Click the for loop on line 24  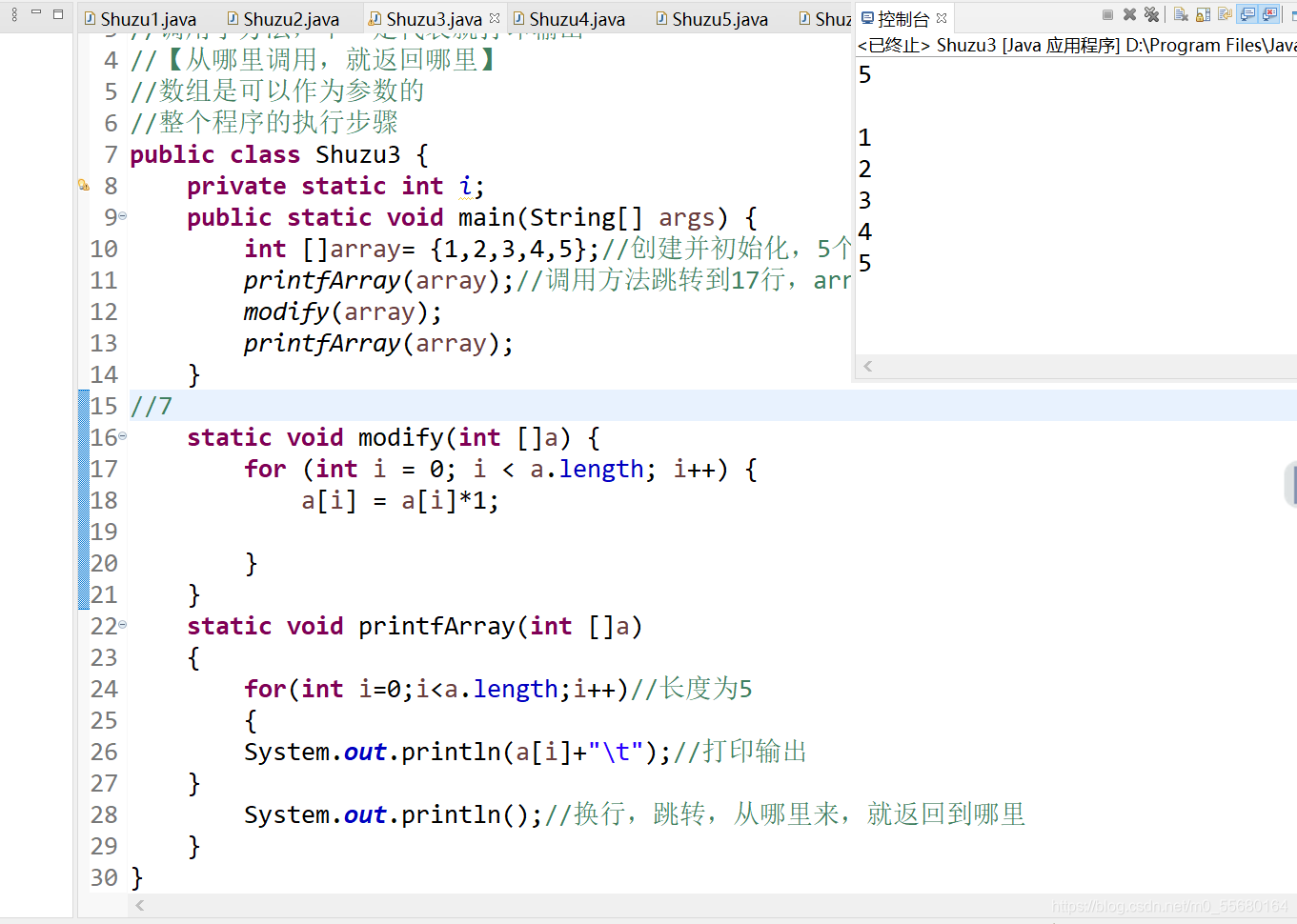pyautogui.click(x=436, y=689)
